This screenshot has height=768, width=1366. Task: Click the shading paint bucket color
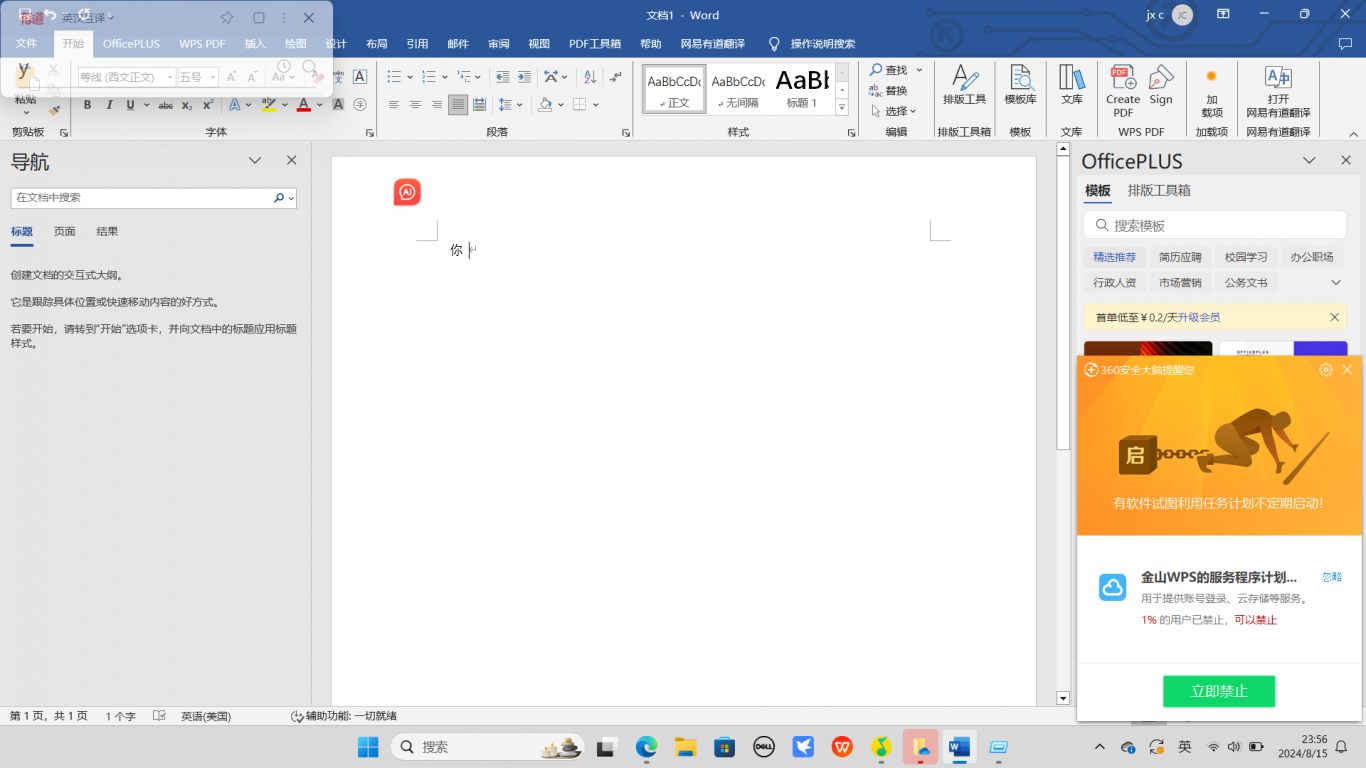point(545,105)
